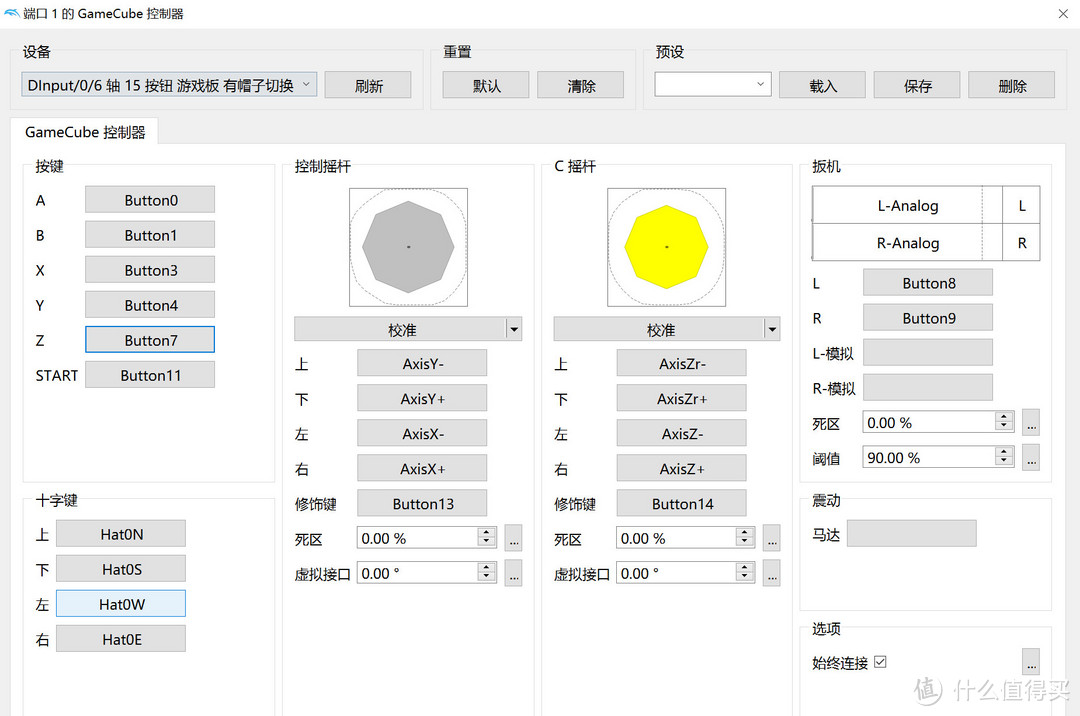Adjust control stick dead zone spinner

point(487,538)
